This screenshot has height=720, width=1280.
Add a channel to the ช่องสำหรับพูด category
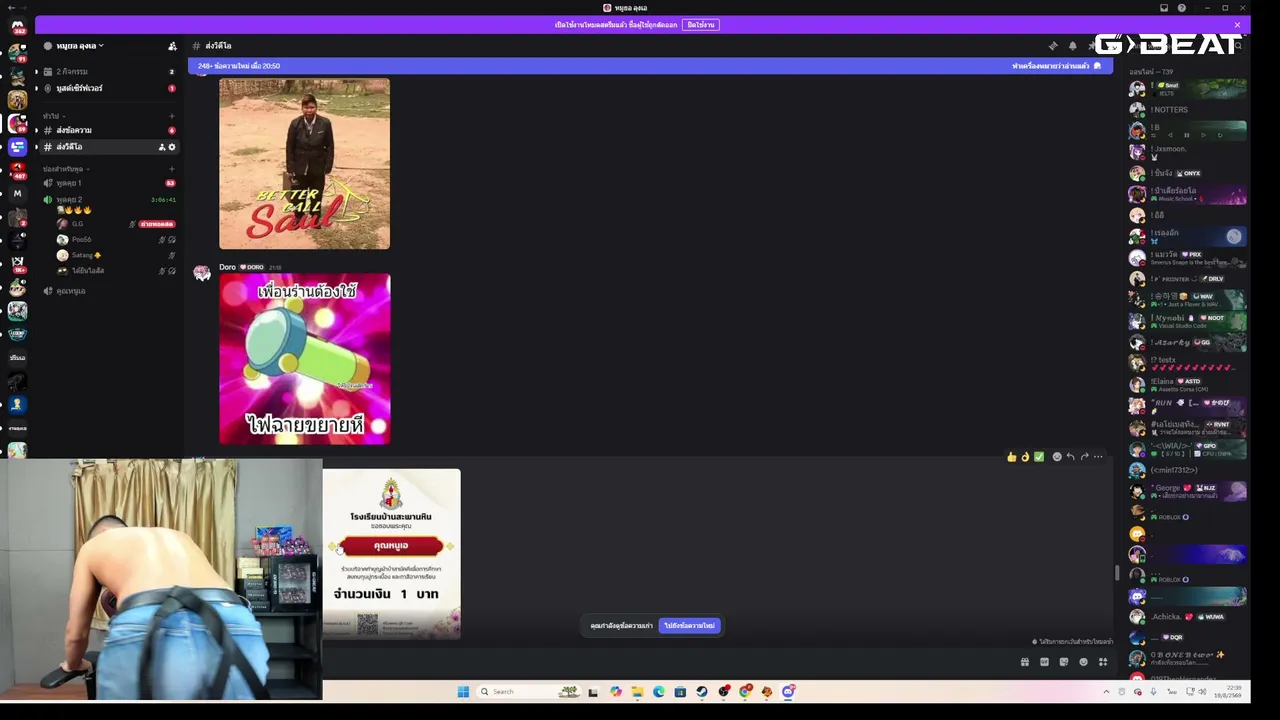(172, 169)
